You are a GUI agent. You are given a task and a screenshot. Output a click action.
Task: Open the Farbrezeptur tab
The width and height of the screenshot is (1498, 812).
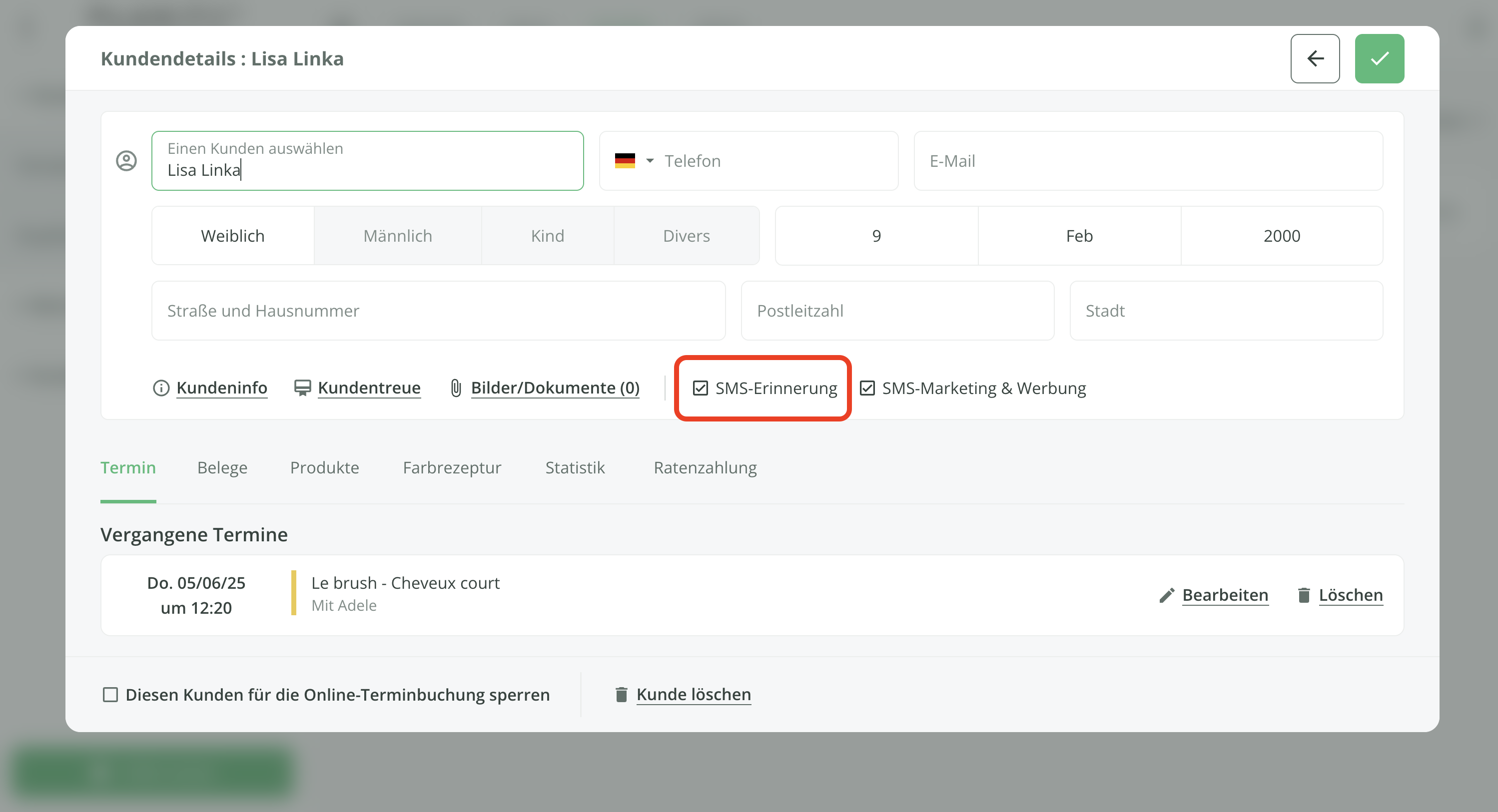pyautogui.click(x=452, y=468)
